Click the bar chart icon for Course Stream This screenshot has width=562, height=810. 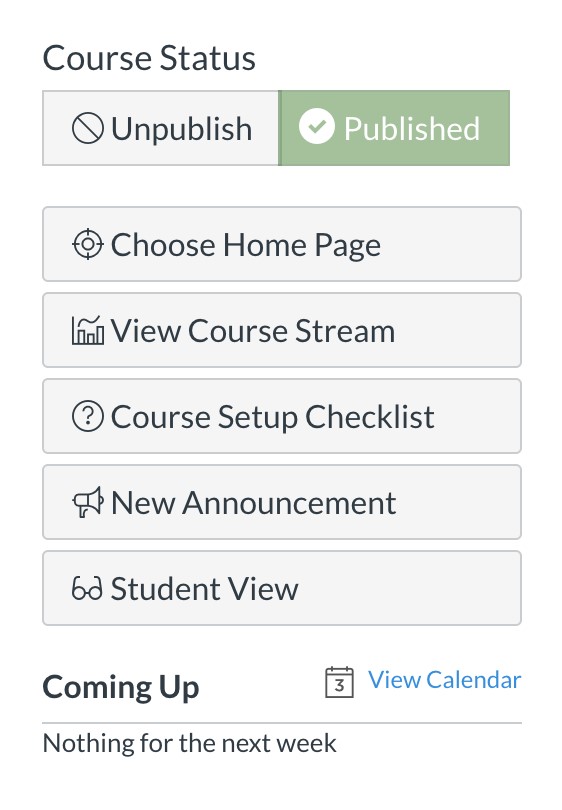pos(88,330)
